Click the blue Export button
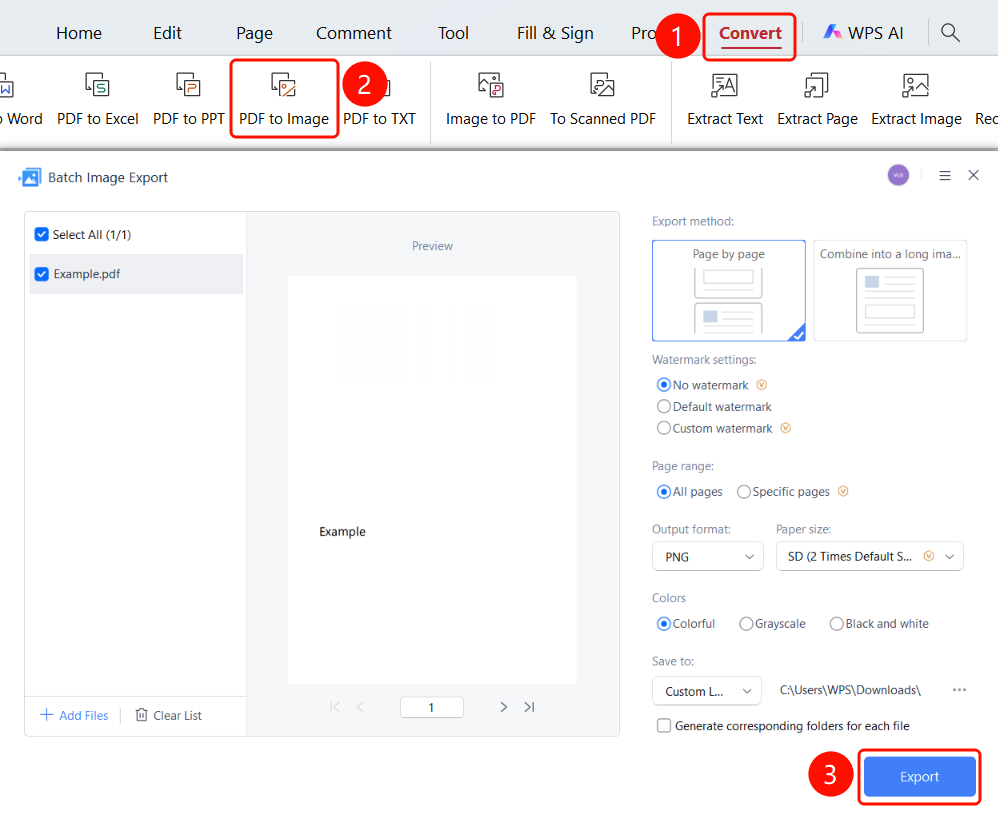This screenshot has width=998, height=821. point(919,776)
